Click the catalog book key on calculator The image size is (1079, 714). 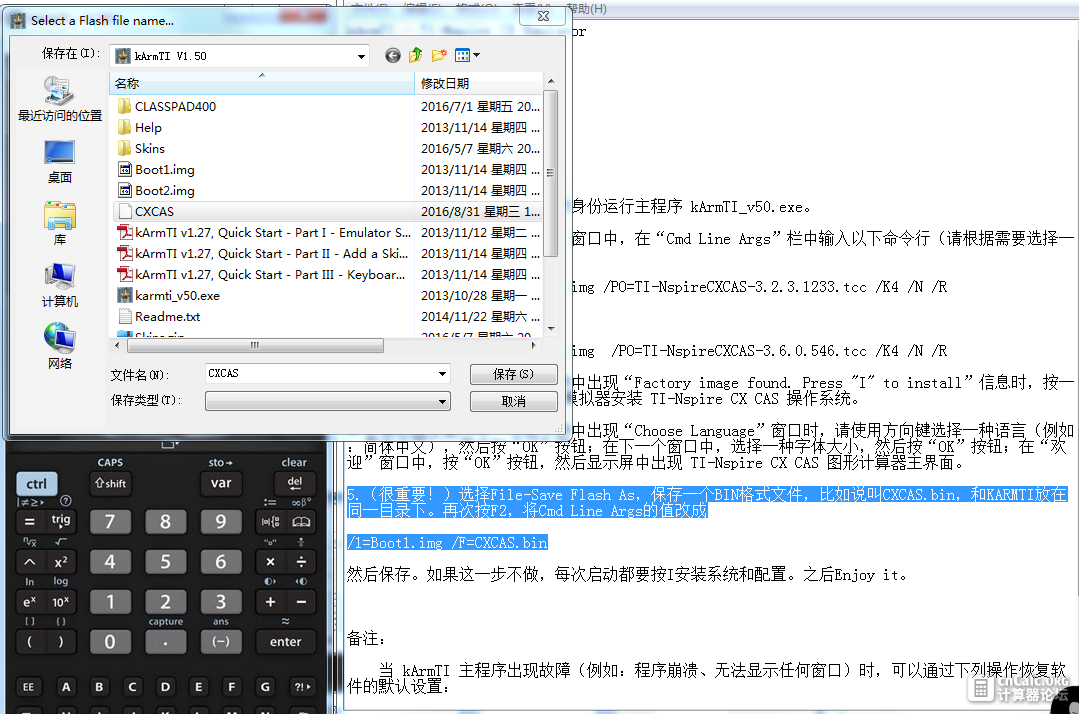coord(301,521)
